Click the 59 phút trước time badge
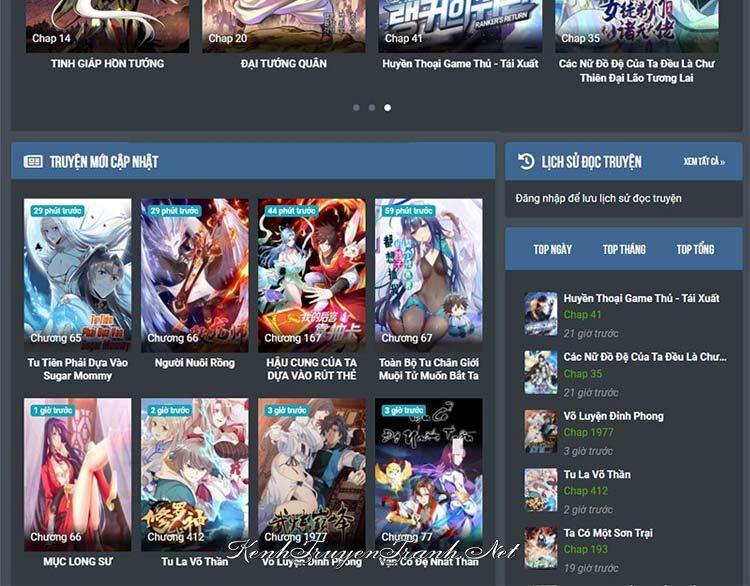Screen dimensions: 750x586 click(408, 211)
